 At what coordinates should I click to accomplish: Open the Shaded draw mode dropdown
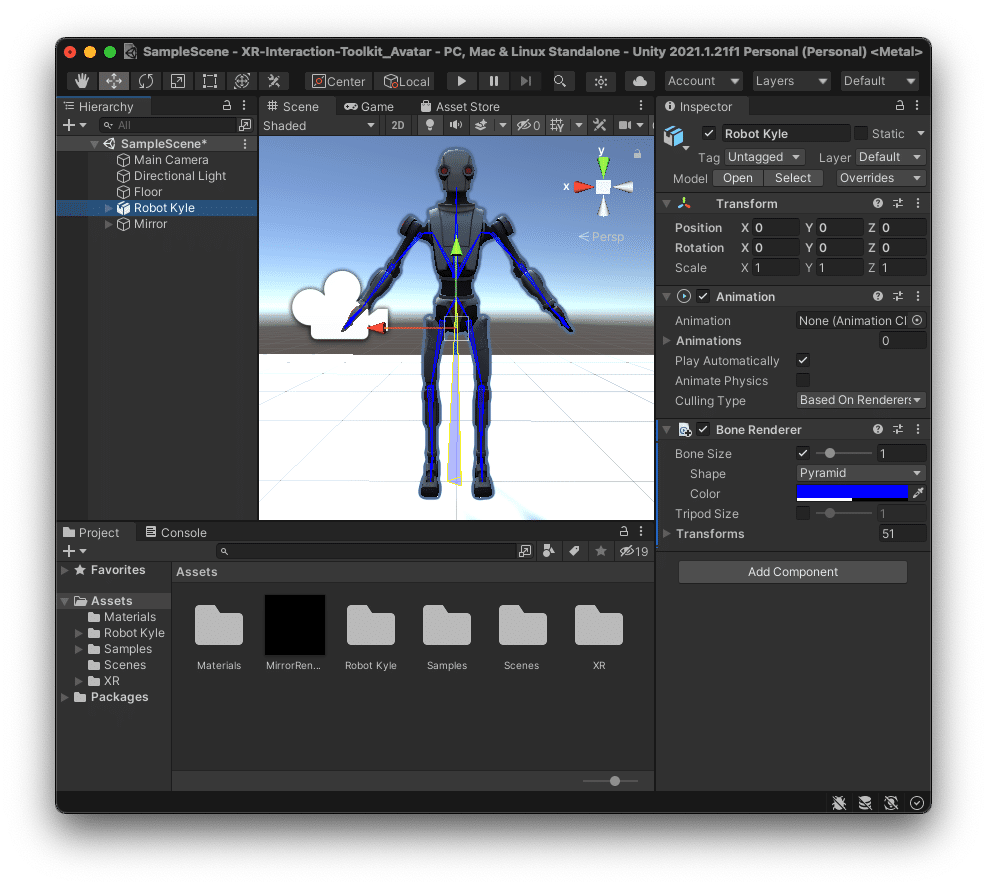point(318,125)
